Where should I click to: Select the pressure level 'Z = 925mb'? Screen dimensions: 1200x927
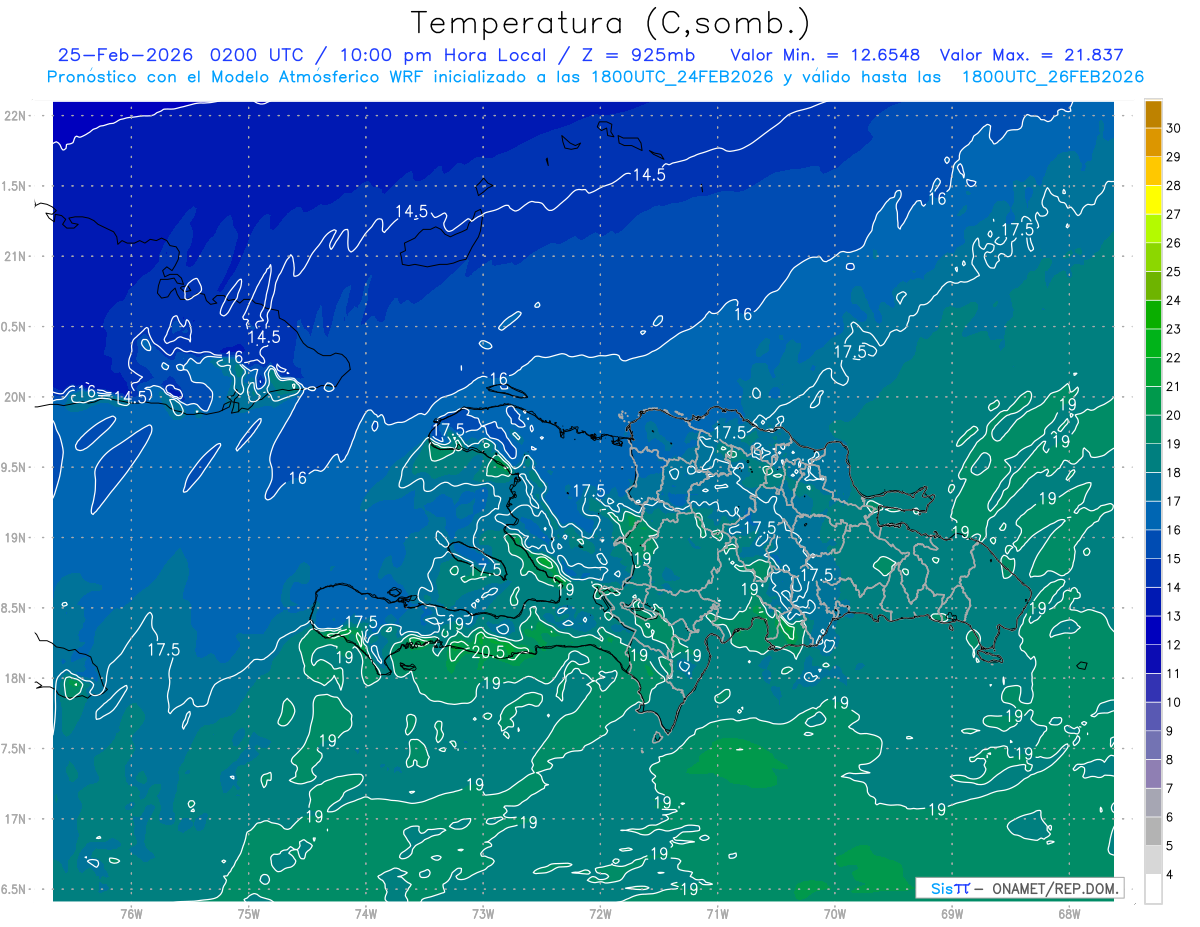point(637,55)
